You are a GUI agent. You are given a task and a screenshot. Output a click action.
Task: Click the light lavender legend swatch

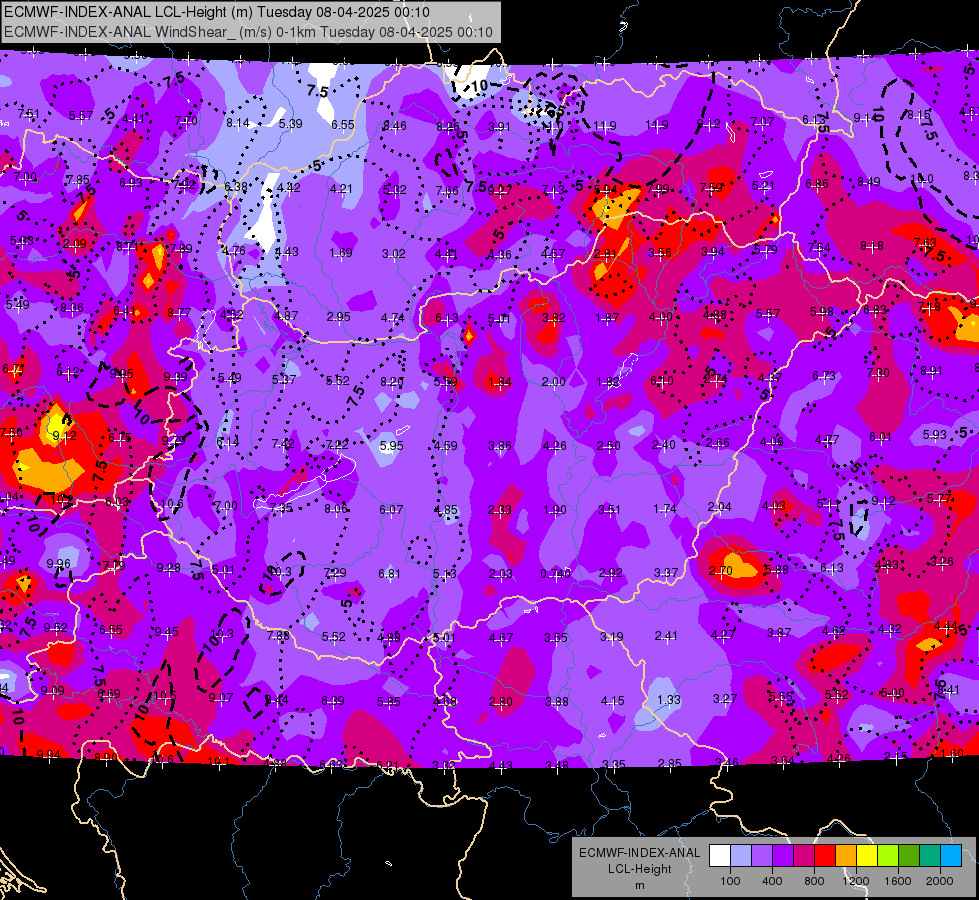click(741, 855)
